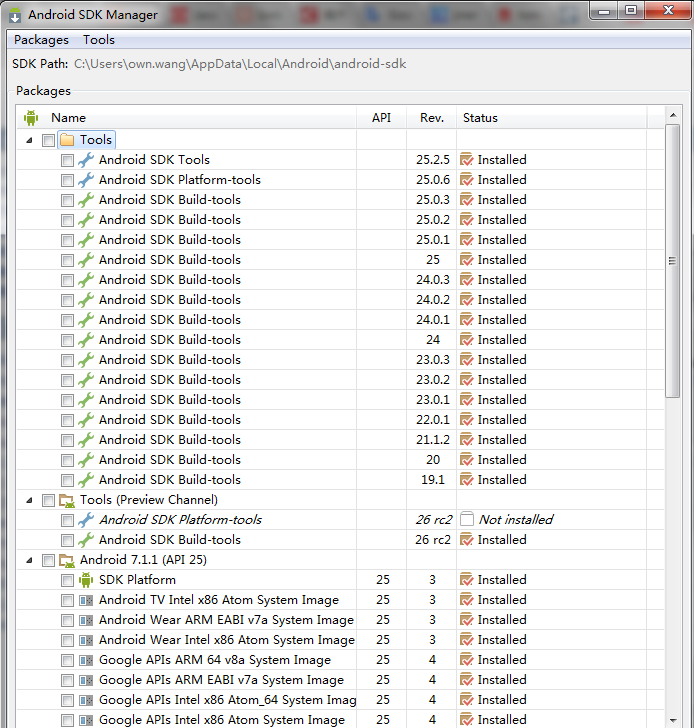Viewport: 694px width, 728px height.
Task: Click the Installed status icon for Android SDK Tools
Action: 467,160
